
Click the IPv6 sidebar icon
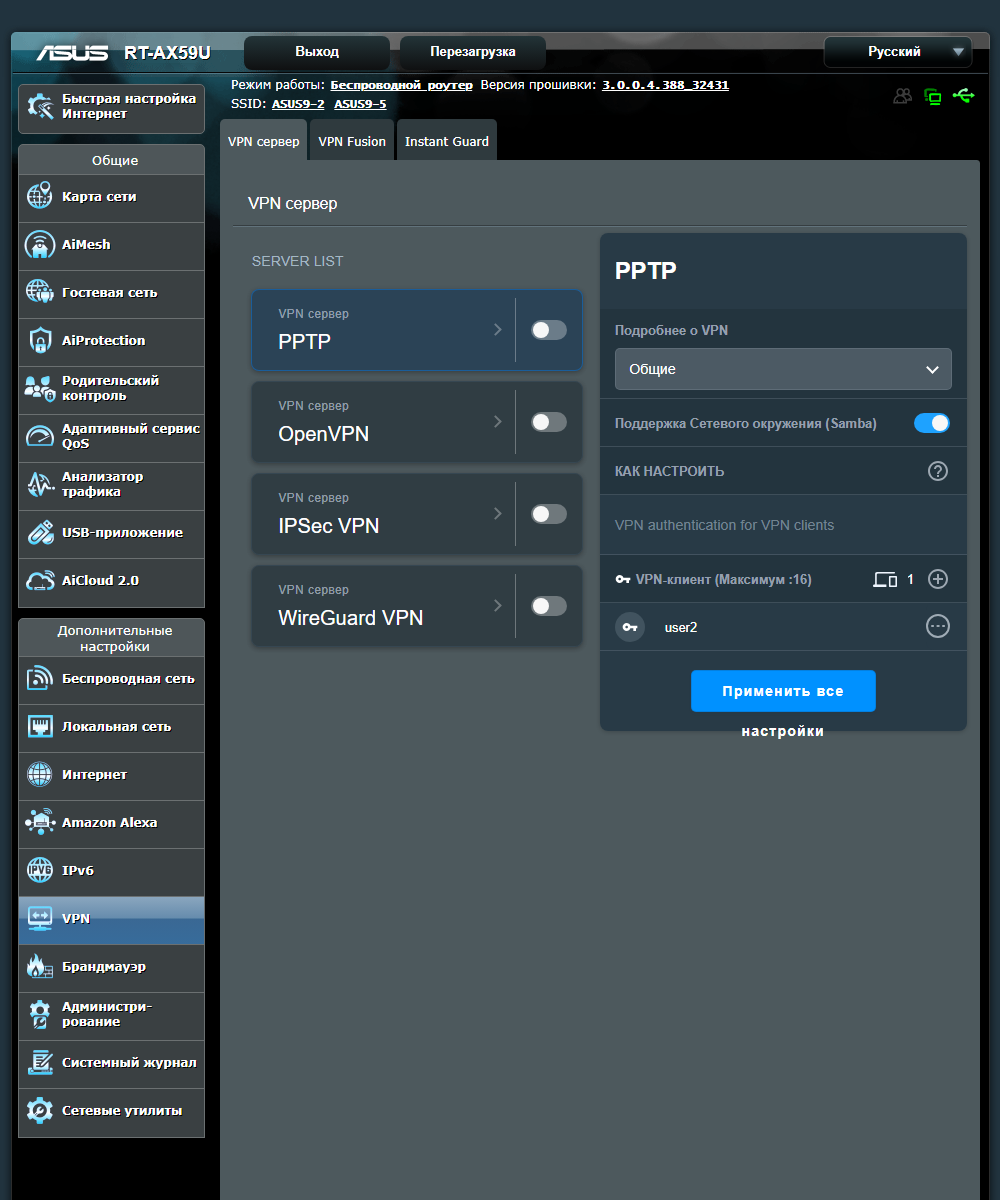coord(40,871)
